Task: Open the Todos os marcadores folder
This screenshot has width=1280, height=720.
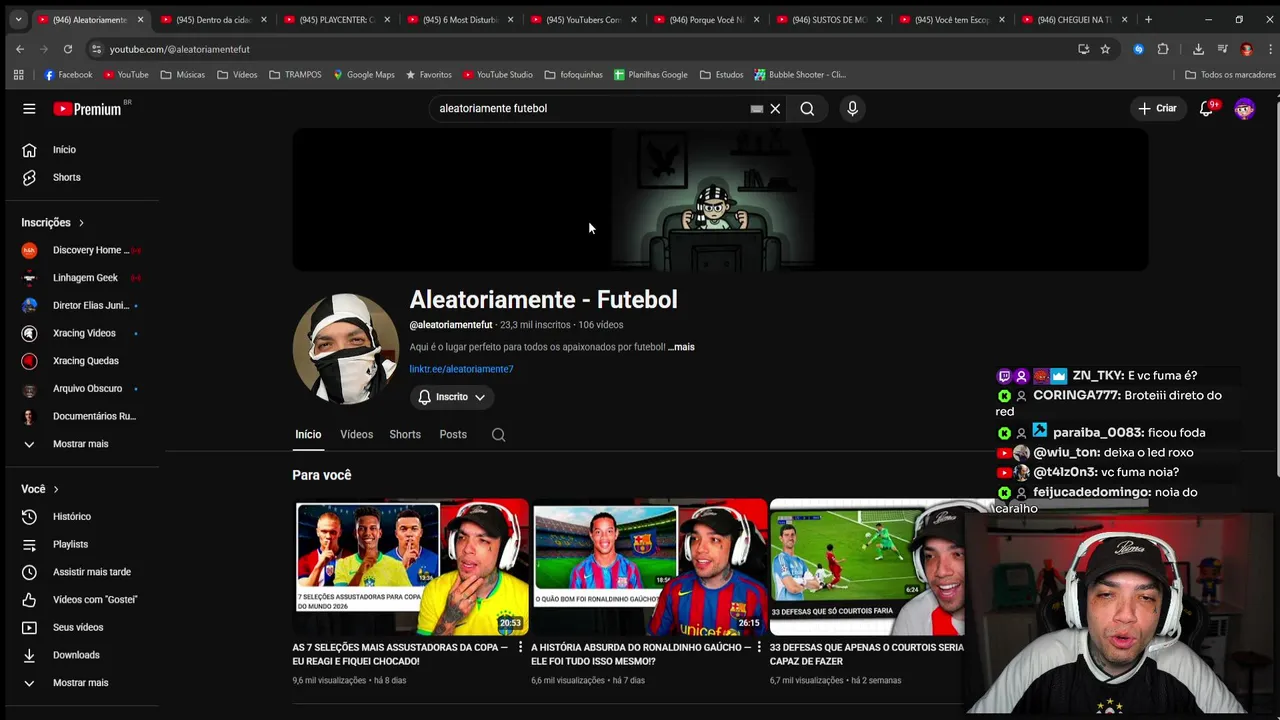Action: tap(1230, 75)
